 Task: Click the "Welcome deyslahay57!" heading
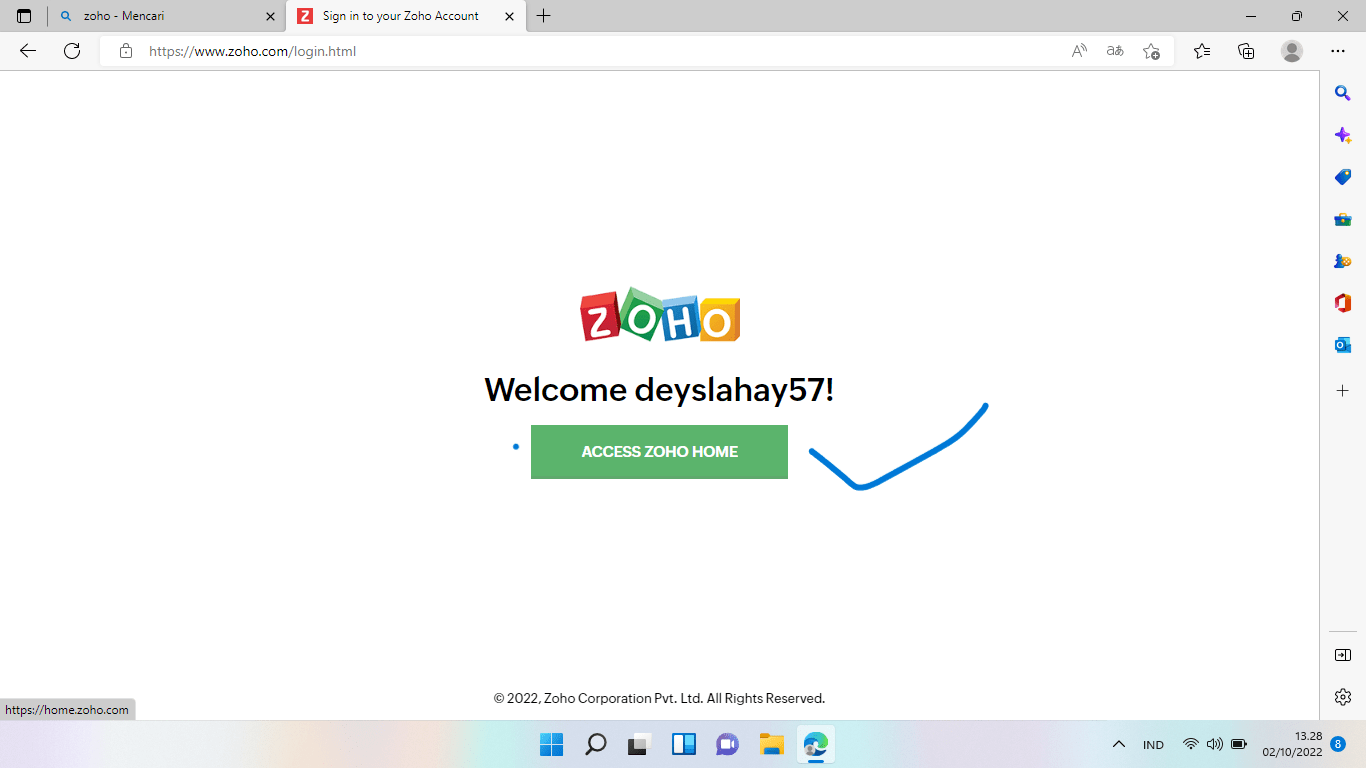coord(659,389)
